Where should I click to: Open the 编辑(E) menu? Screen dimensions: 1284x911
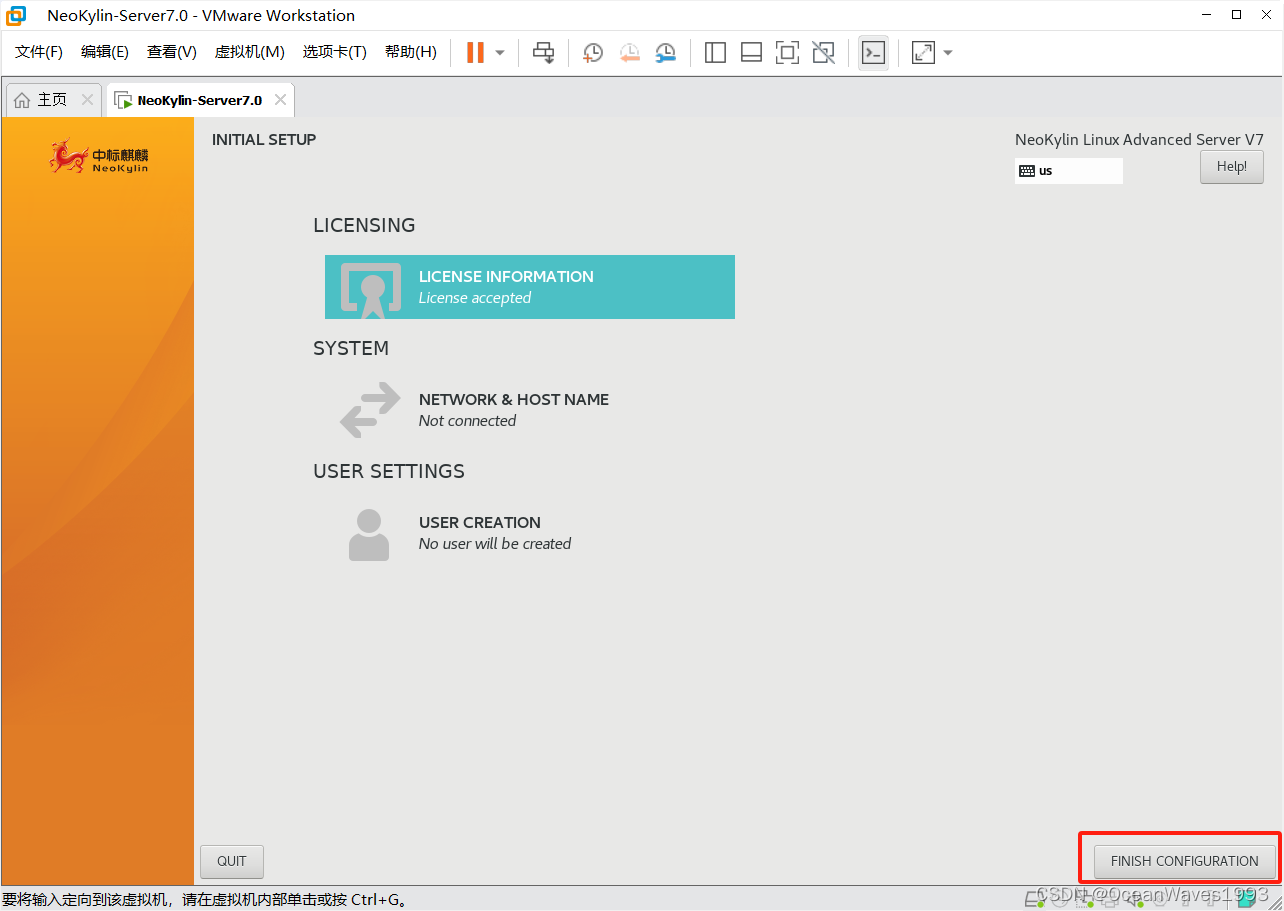click(x=105, y=52)
